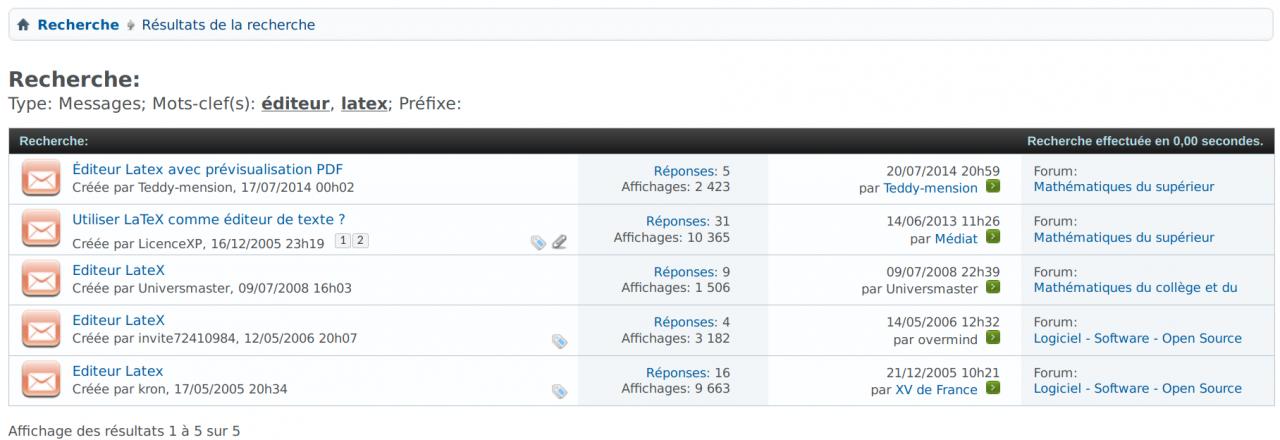This screenshot has width=1280, height=440.
Task: Go to last post by Universmaster arrow icon
Action: pyautogui.click(x=993, y=288)
